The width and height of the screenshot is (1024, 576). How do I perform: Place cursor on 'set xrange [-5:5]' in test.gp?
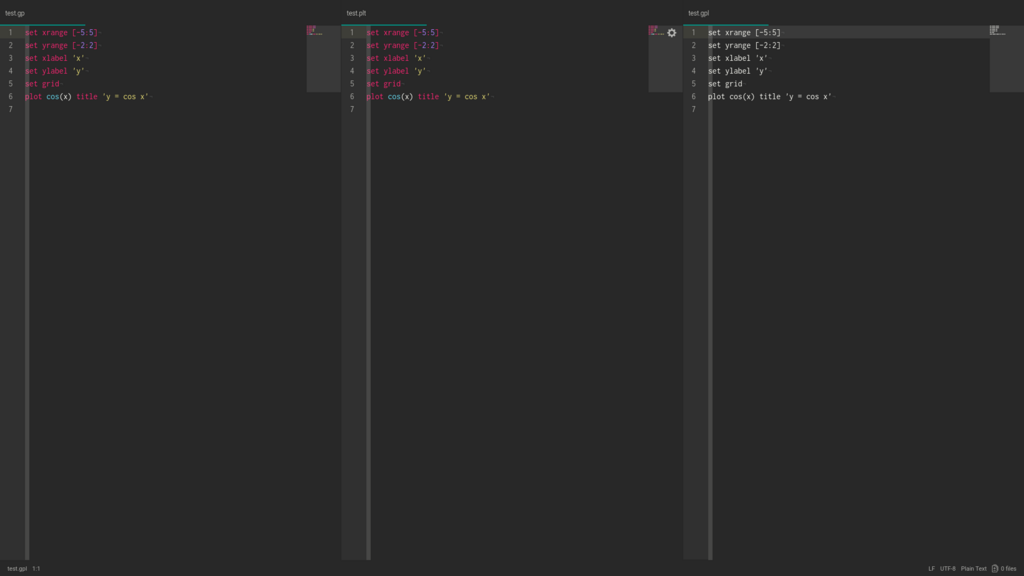61,32
